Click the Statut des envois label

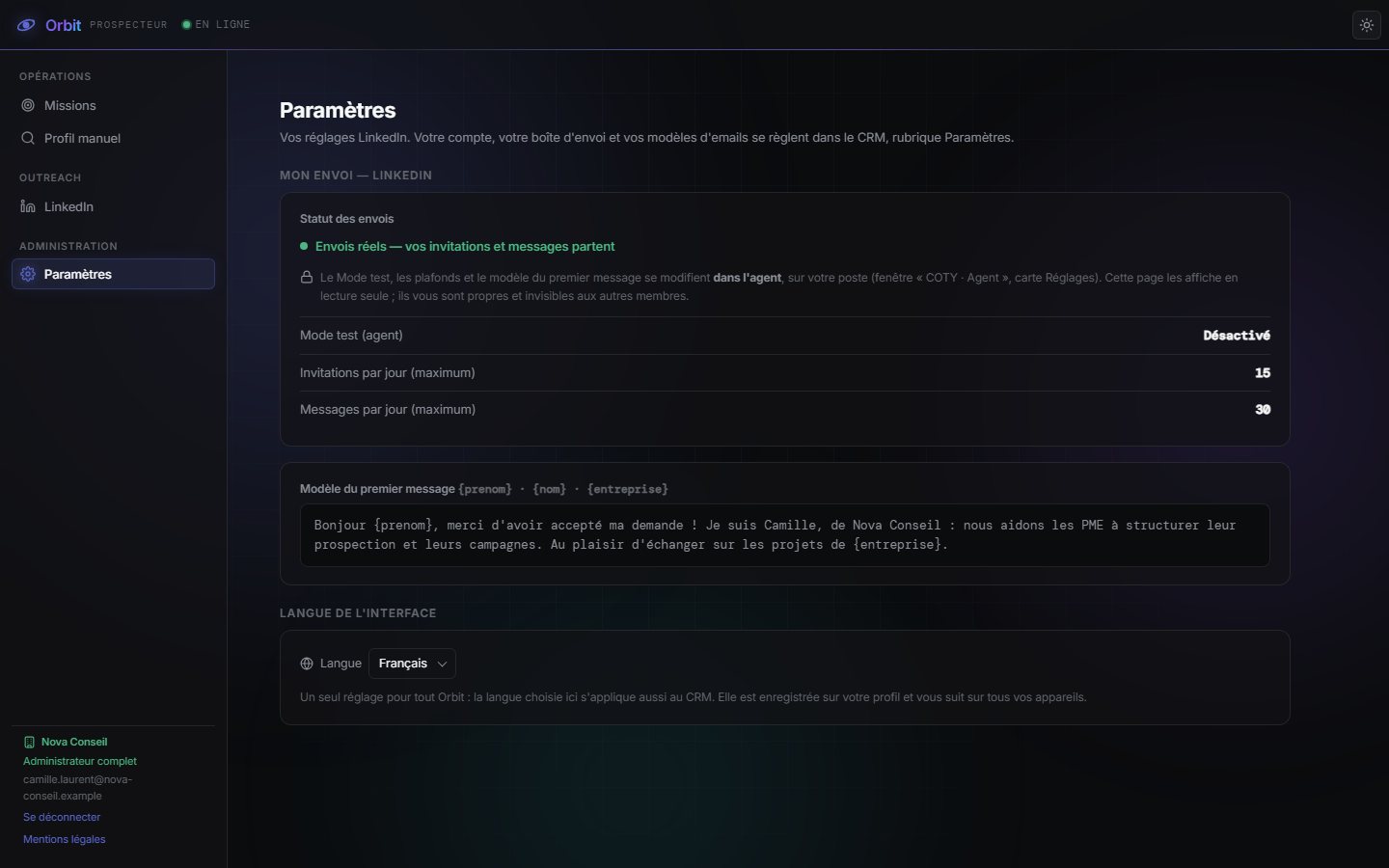coord(347,219)
